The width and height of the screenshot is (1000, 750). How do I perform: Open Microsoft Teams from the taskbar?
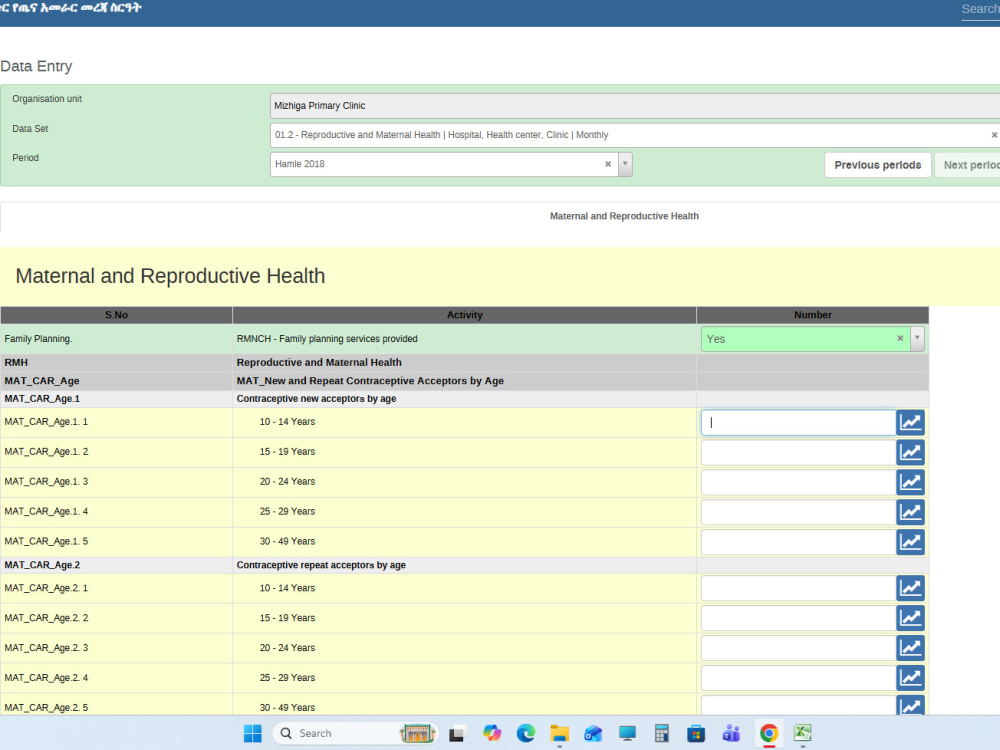click(x=731, y=733)
